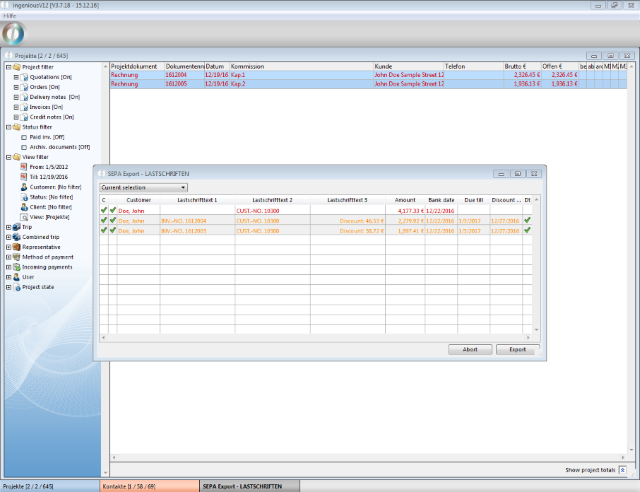The image size is (640, 492).
Task: Click the Project state icon
Action: [17, 287]
